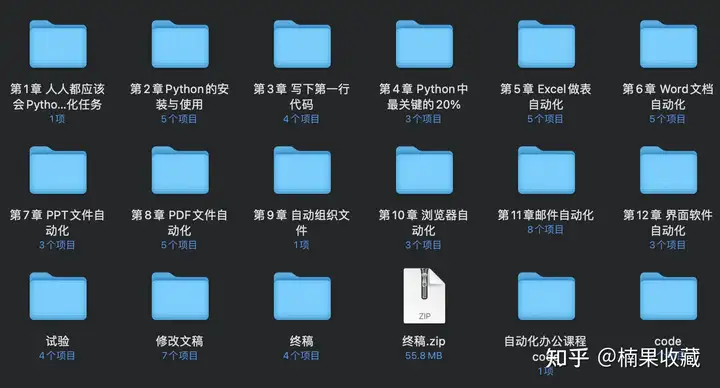Click the name text 第2章 Python的安装与使用
This screenshot has height=388, width=720.
179,96
